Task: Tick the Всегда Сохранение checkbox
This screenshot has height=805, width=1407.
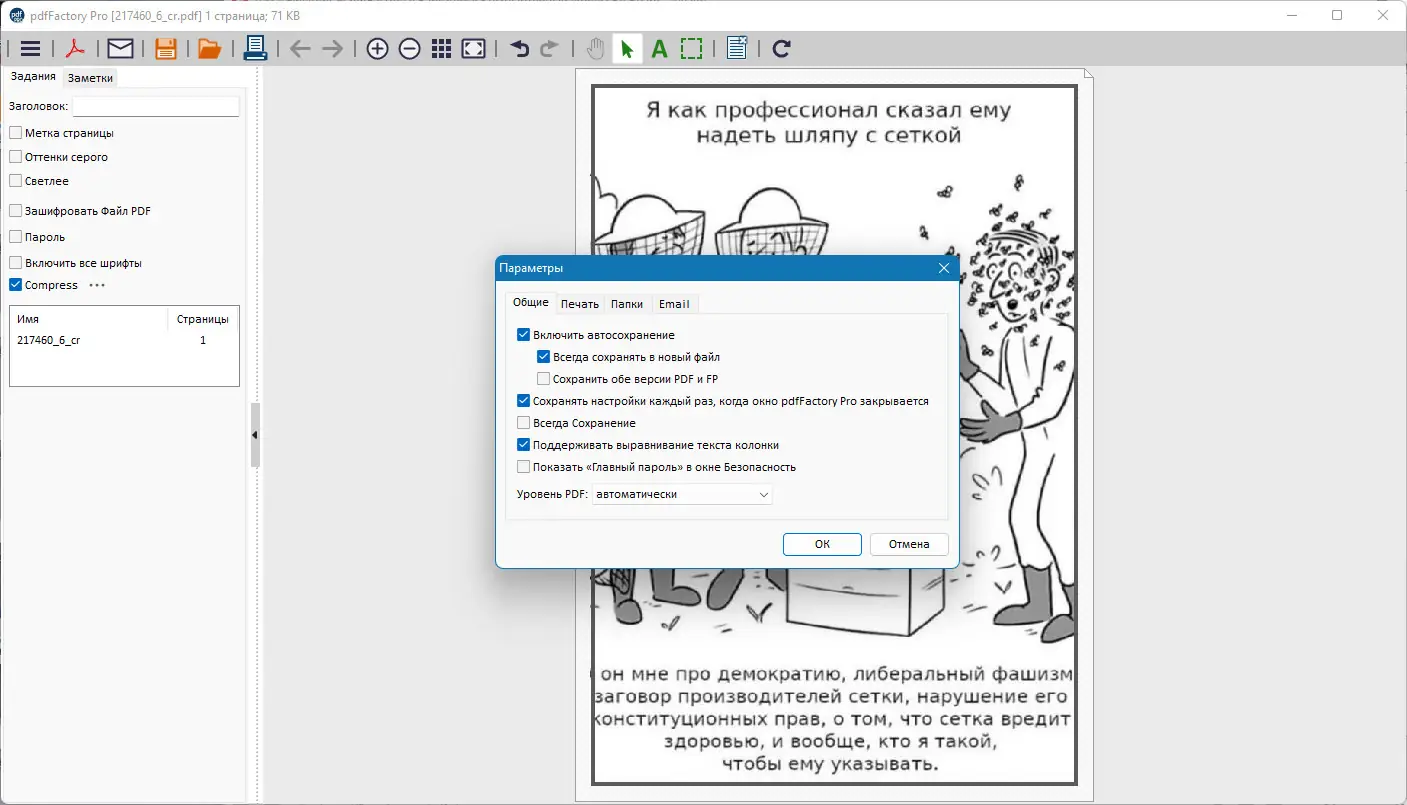Action: 524,423
